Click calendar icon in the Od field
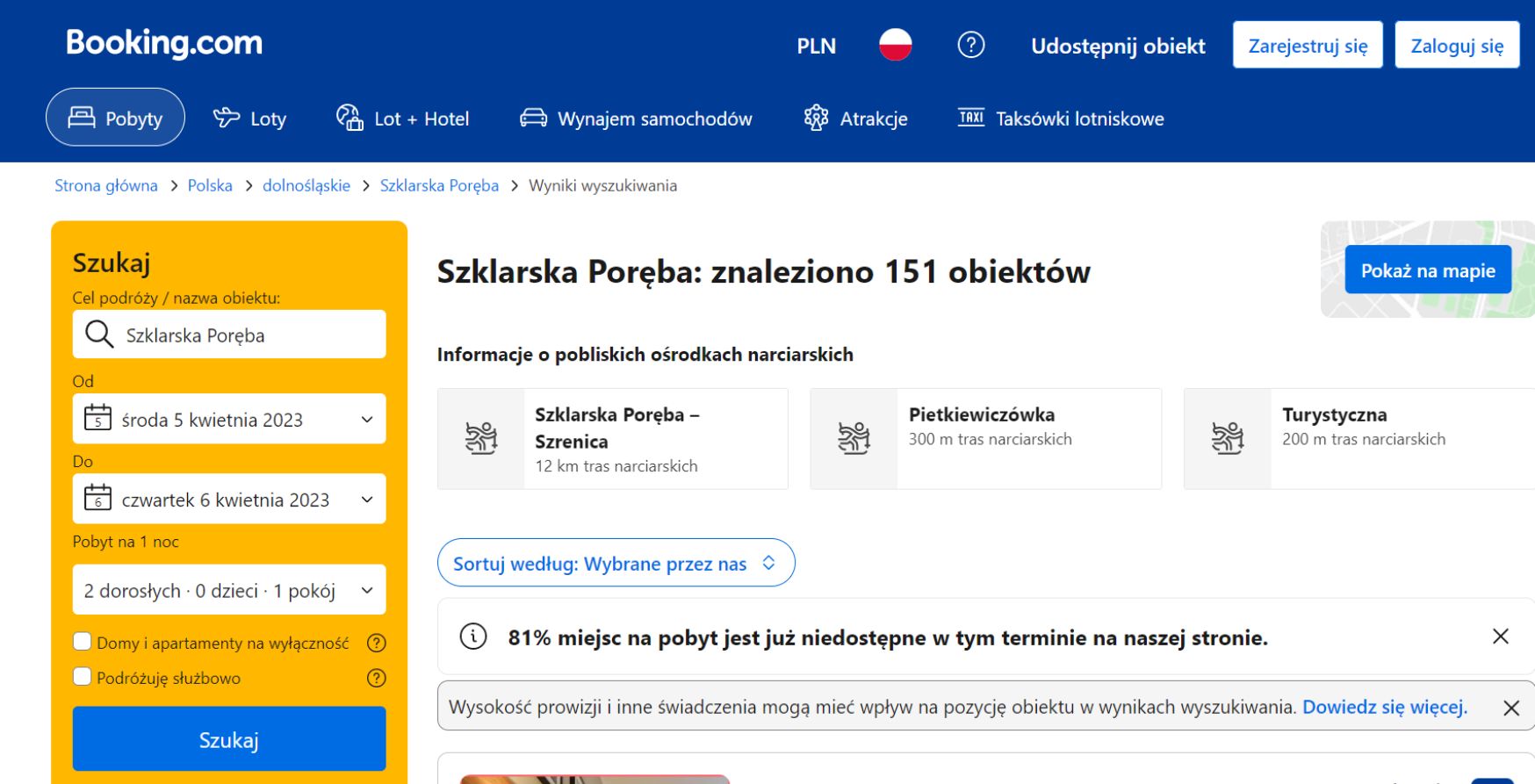The height and width of the screenshot is (784, 1535). (97, 418)
